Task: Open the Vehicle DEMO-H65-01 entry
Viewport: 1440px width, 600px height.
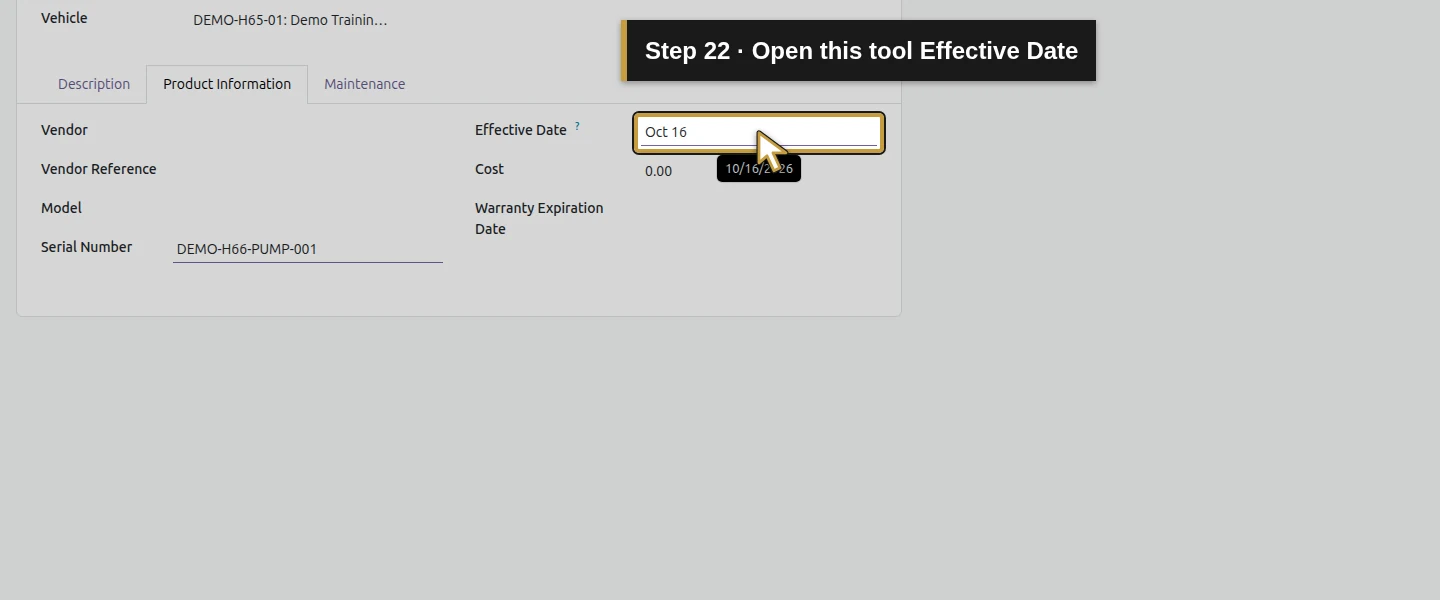Action: [290, 20]
